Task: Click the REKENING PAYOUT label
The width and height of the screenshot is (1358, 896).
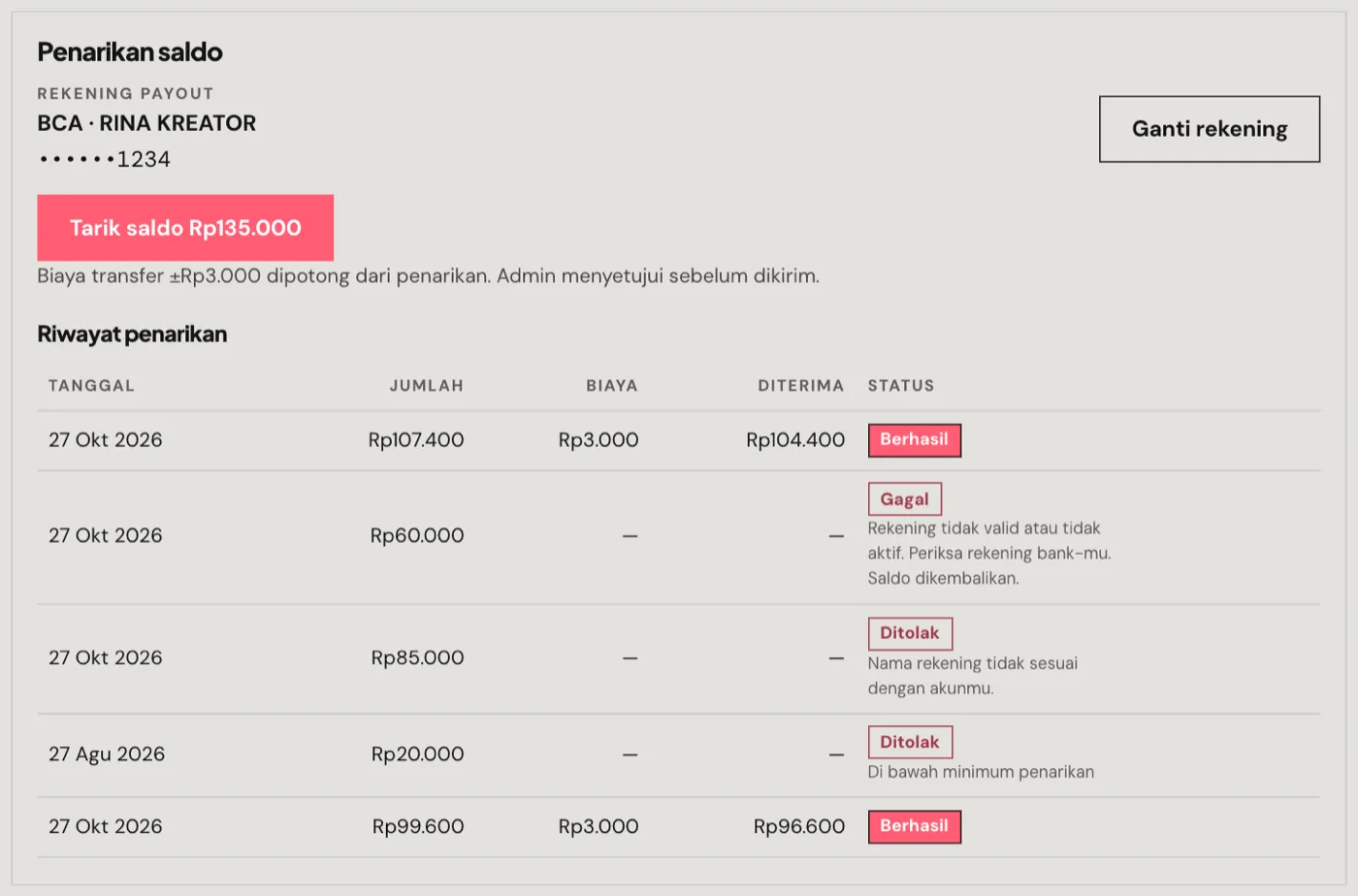Action: click(x=125, y=93)
